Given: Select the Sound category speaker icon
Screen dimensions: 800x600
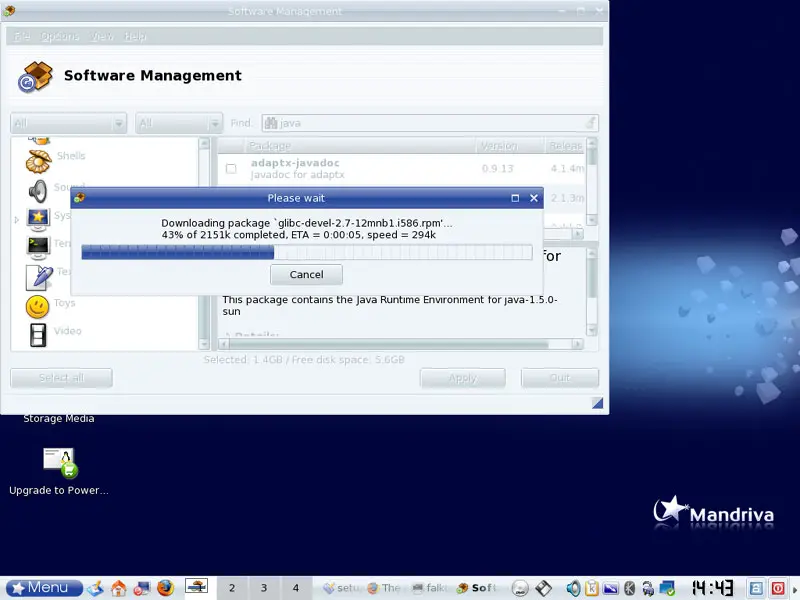Looking at the screenshot, I should (x=38, y=191).
